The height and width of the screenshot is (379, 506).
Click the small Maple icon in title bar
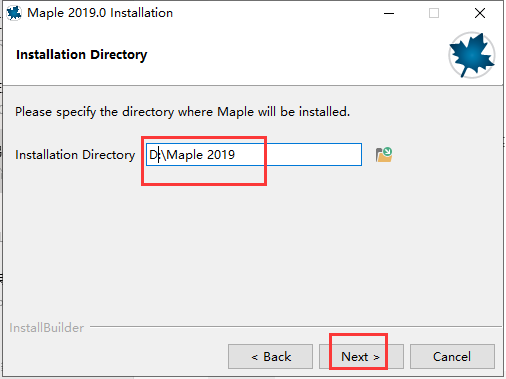[14, 13]
